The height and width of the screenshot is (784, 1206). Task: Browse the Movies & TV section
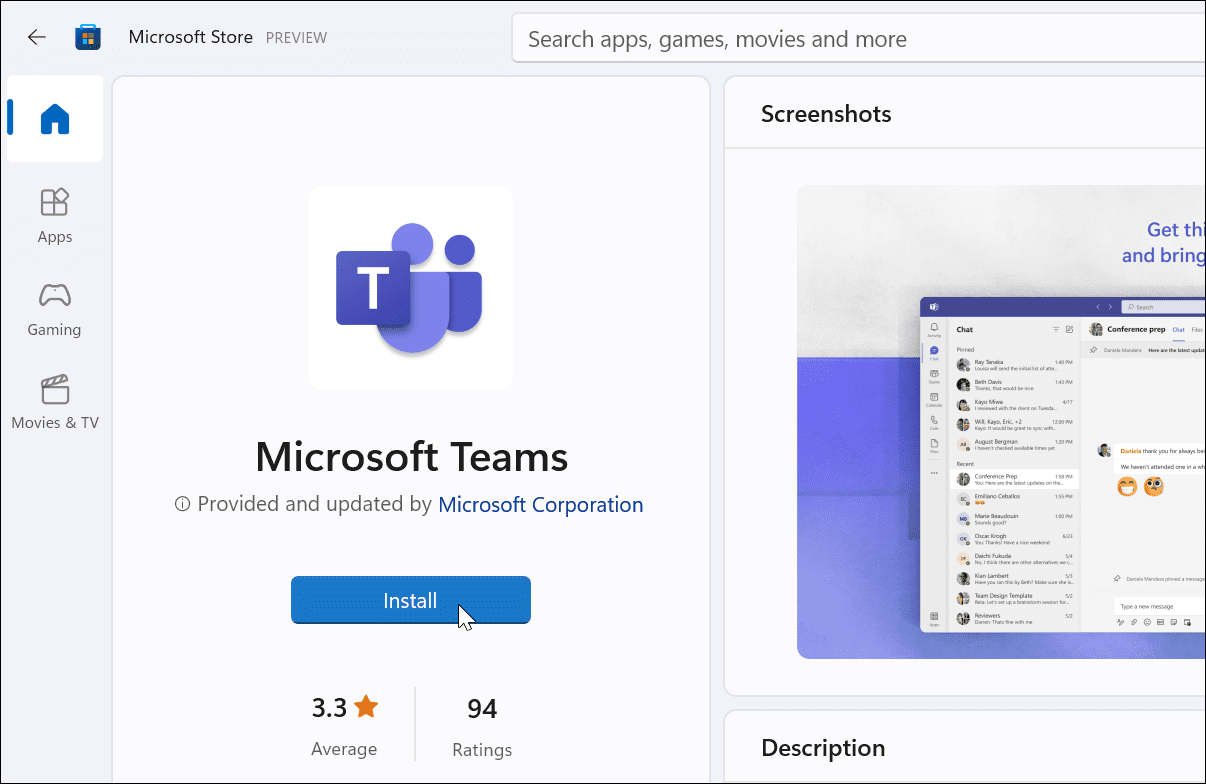click(54, 400)
